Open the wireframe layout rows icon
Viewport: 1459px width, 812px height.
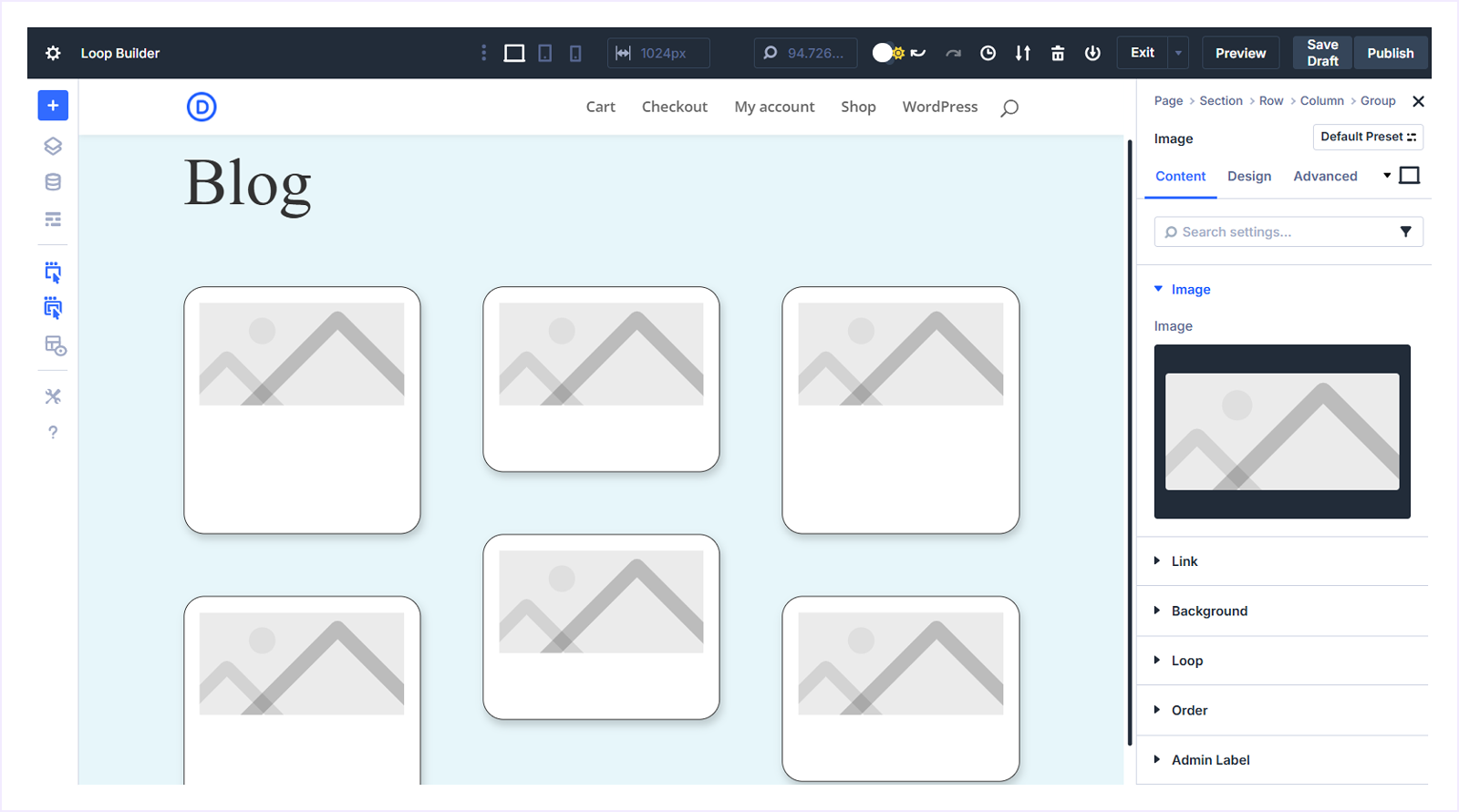(x=53, y=220)
